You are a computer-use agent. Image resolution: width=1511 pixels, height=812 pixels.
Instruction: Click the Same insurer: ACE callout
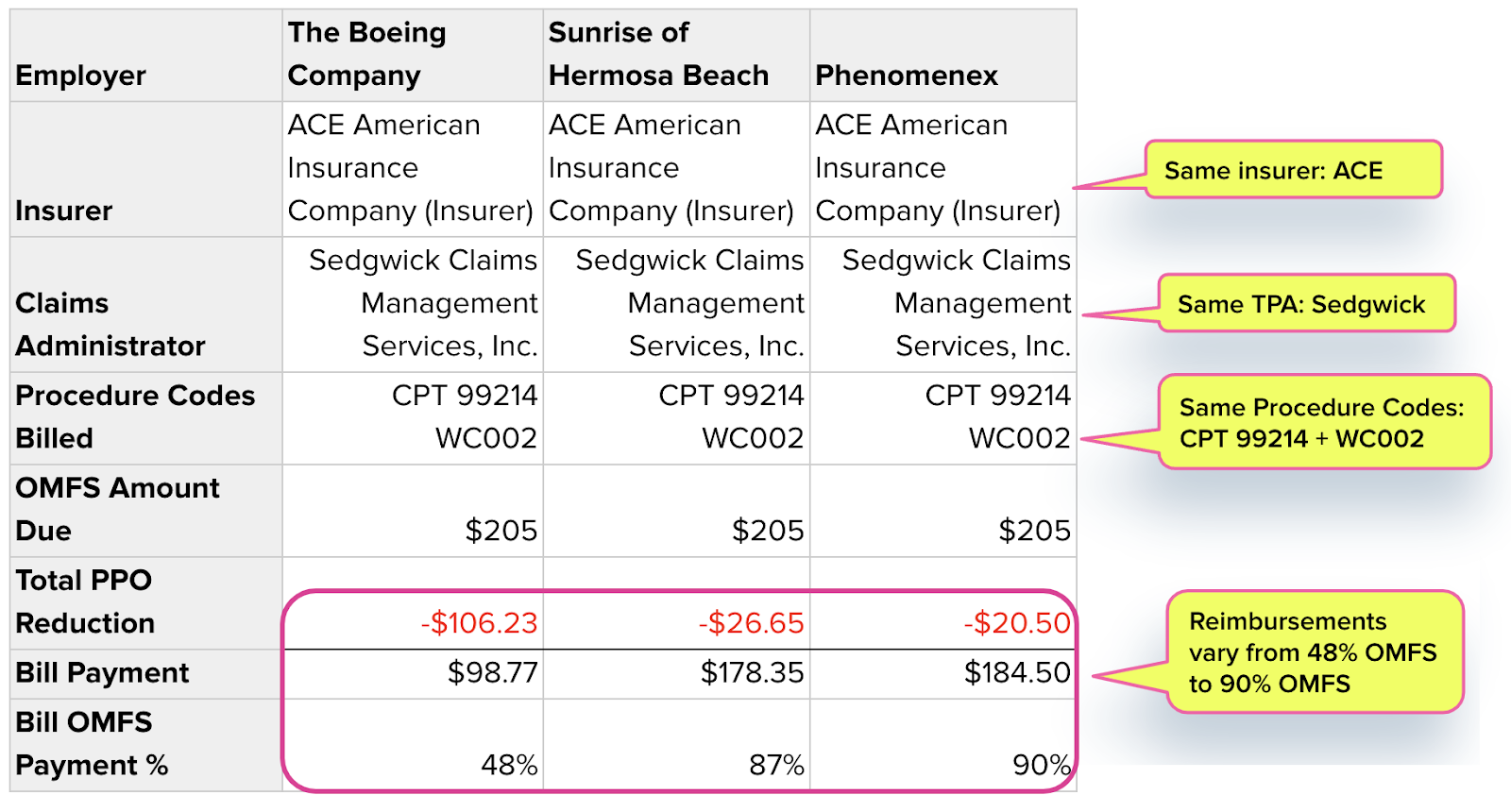(1294, 170)
